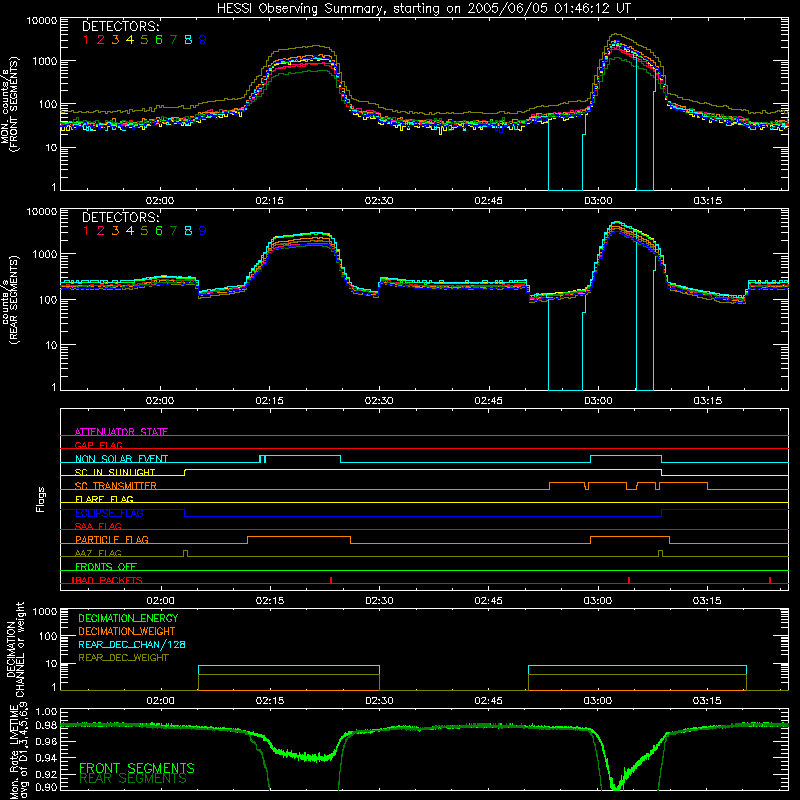Click orange detector '3' in rear segments legend

(115, 231)
